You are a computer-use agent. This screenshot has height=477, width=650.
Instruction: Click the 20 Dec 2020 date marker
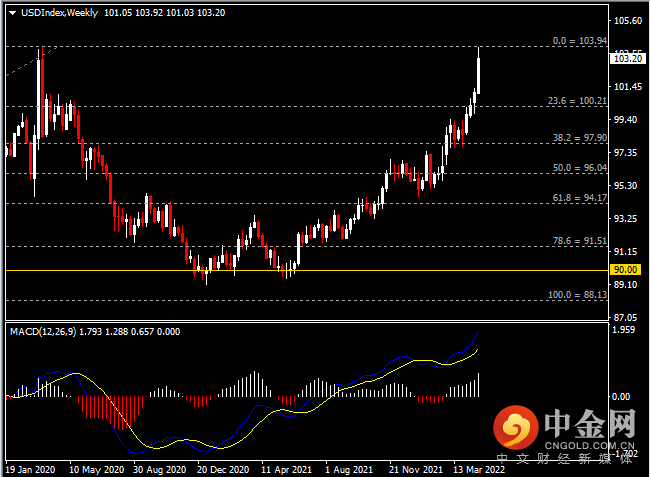[223, 470]
